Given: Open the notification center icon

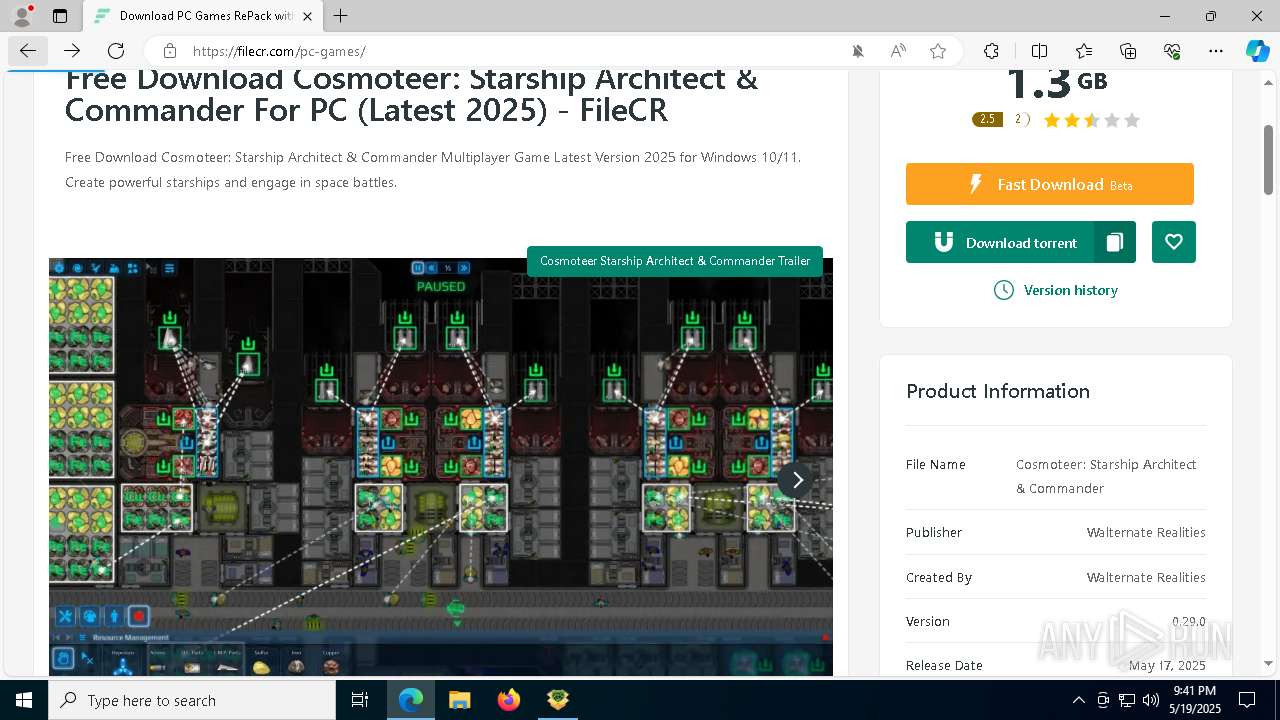Looking at the screenshot, I should pyautogui.click(x=1247, y=700).
